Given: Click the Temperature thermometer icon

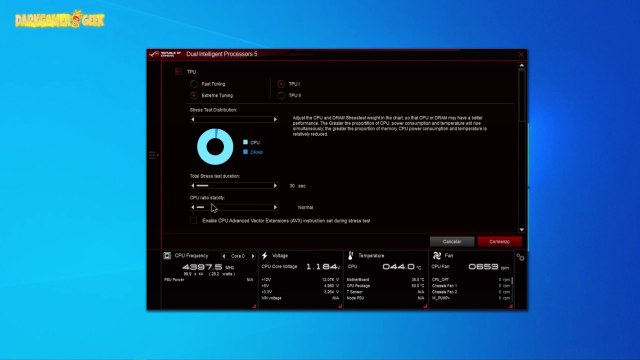Looking at the screenshot, I should click(350, 256).
